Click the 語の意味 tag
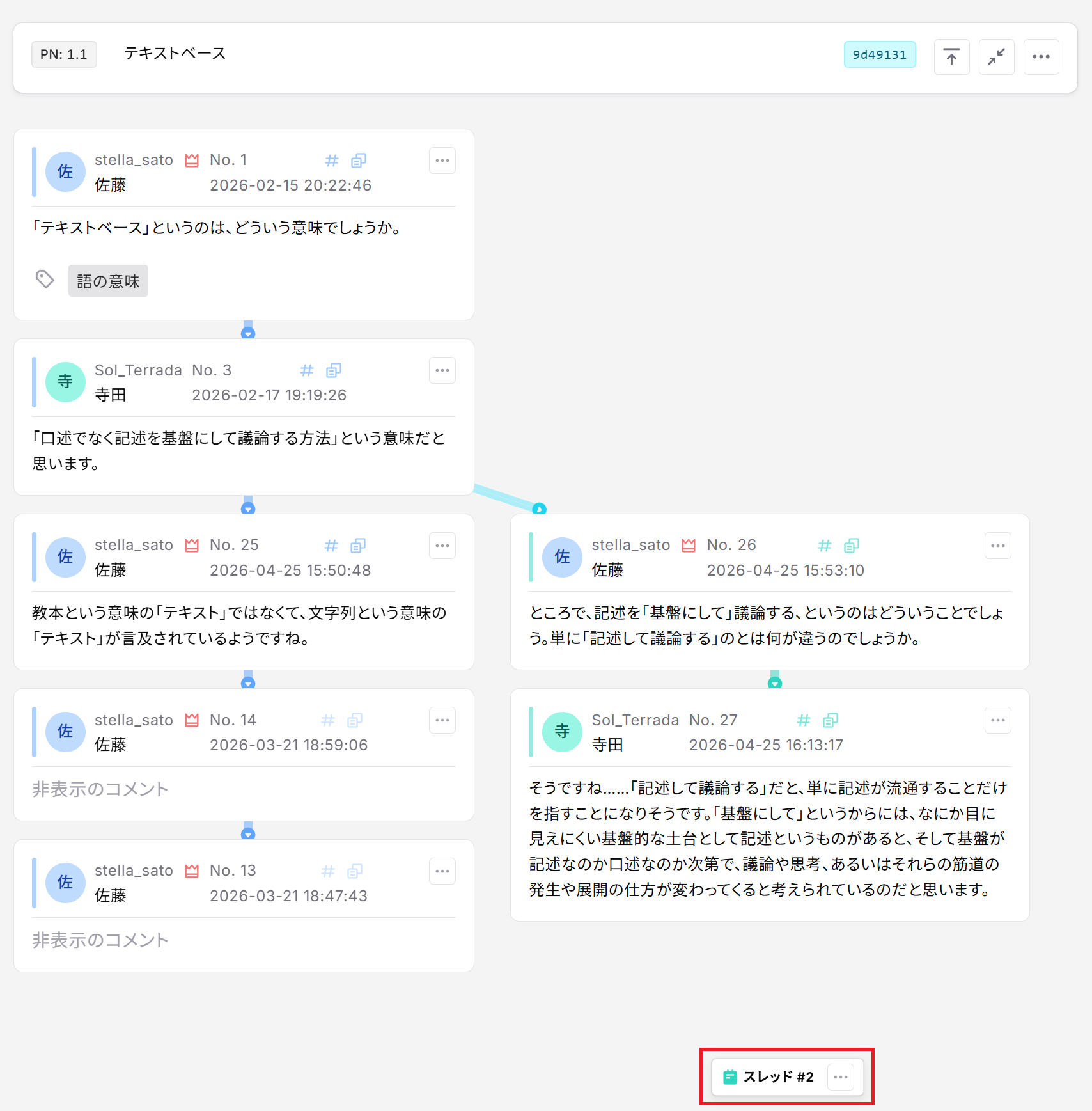The width and height of the screenshot is (1092, 1111). click(x=108, y=281)
